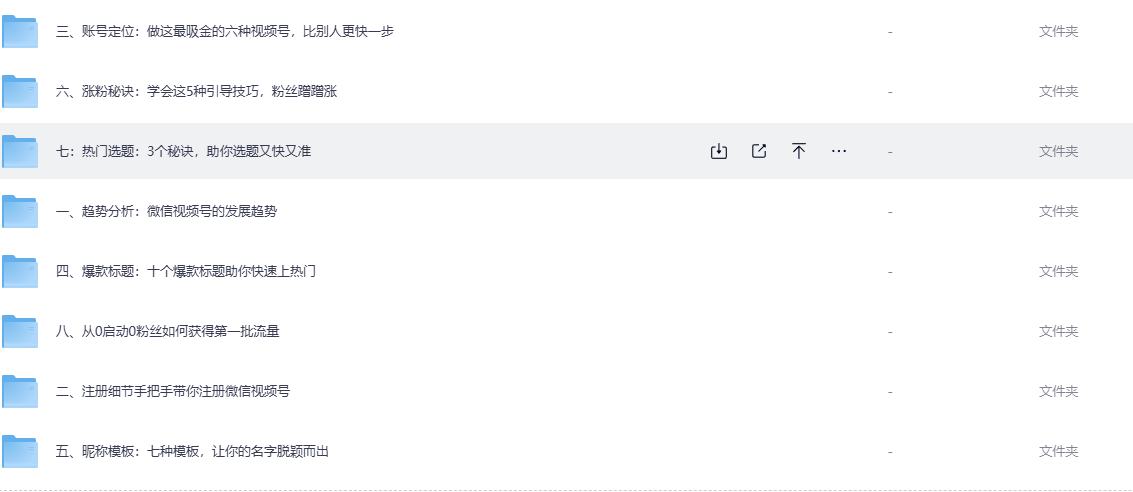The height and width of the screenshot is (492, 1133).
Task: Click folder icon for 一、趋势分析
Action: pyautogui.click(x=20, y=212)
